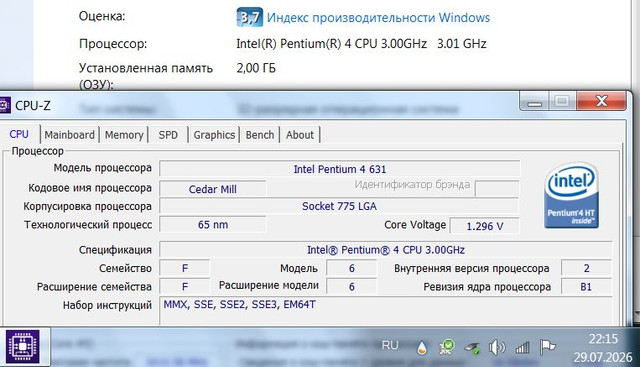Click the CPU-Z title bar icon
This screenshot has width=640, height=367.
pos(4,106)
